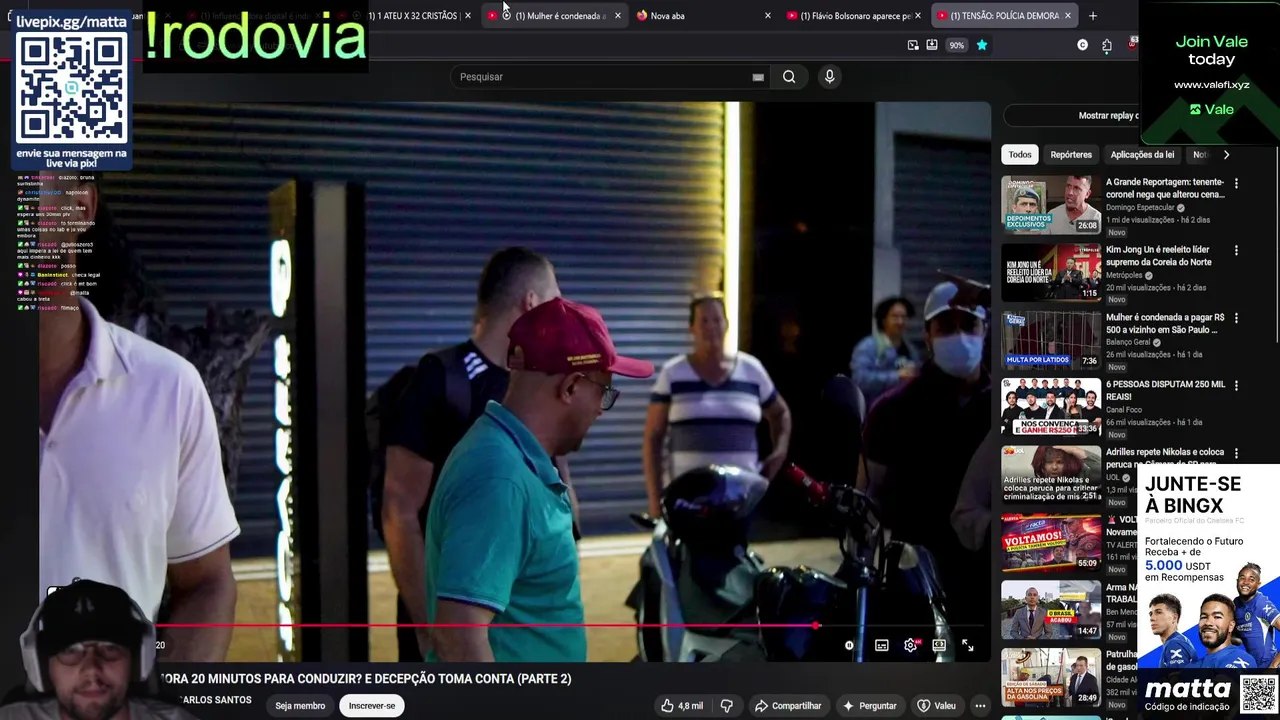Open A Grande Reportagem video thumbnail

point(1051,204)
